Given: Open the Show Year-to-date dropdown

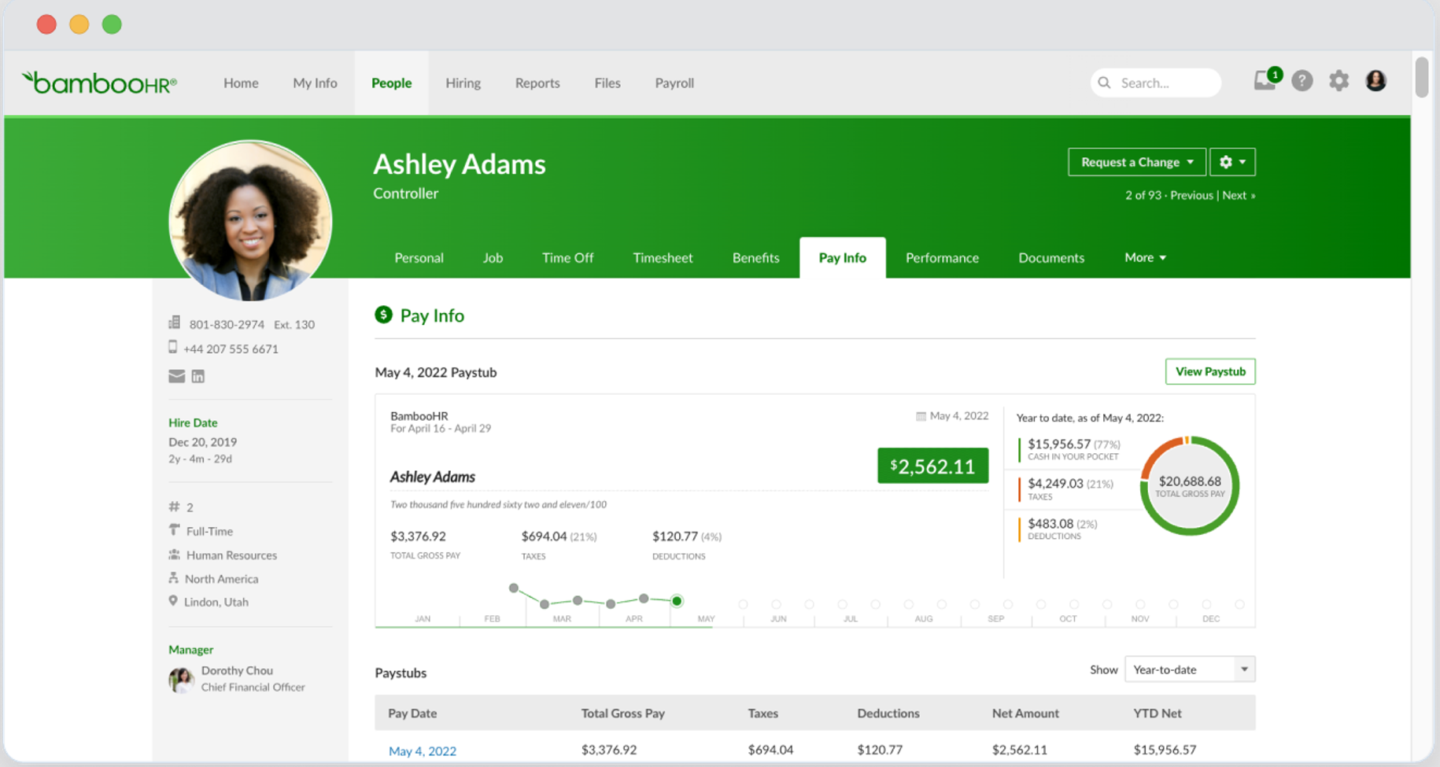Looking at the screenshot, I should (x=1189, y=669).
